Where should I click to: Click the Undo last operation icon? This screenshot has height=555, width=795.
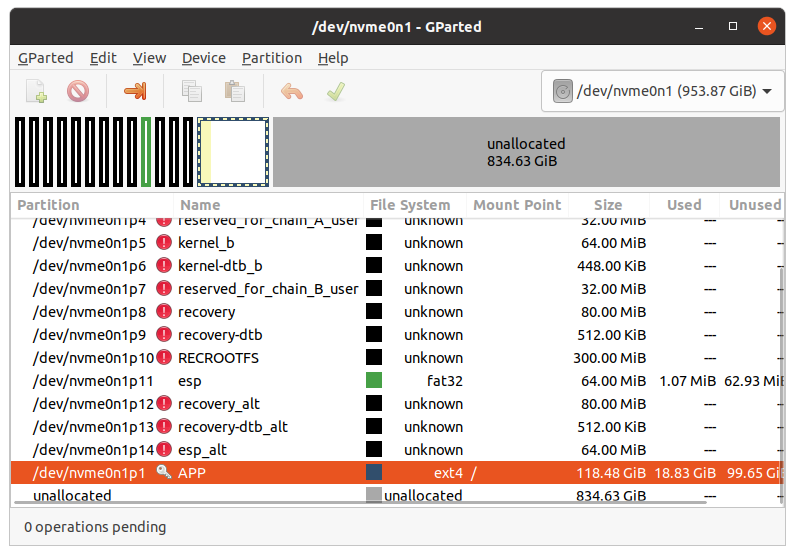pyautogui.click(x=292, y=92)
